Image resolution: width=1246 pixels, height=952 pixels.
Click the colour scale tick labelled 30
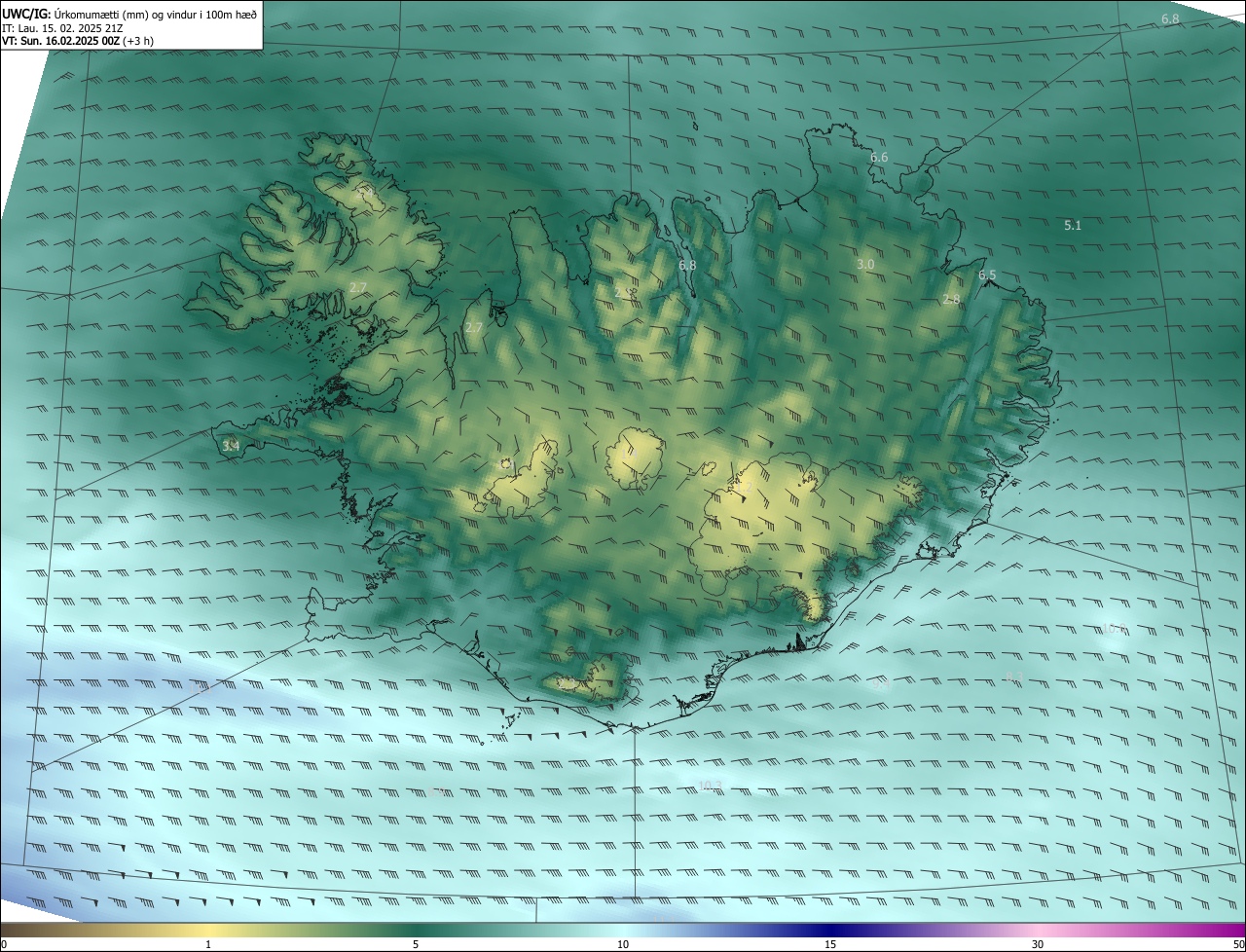(x=1038, y=944)
